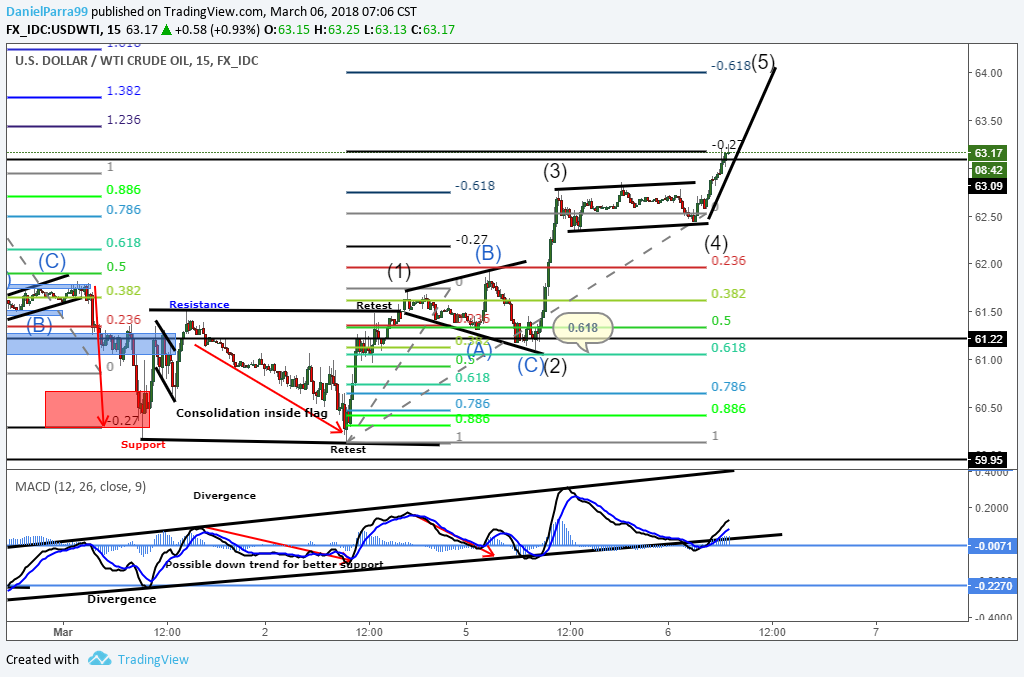Screen dimensions: 1024x677
Task: Click the blue -0.2270 MACD level label
Action: [x=993, y=586]
